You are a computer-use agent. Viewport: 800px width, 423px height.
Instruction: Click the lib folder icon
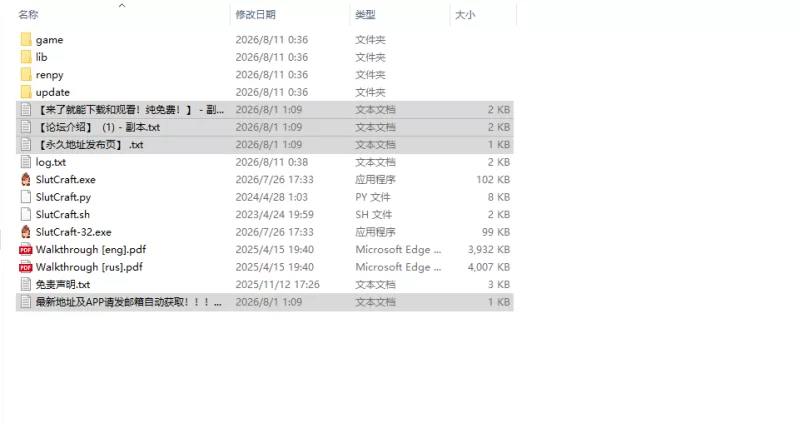pyautogui.click(x=26, y=57)
